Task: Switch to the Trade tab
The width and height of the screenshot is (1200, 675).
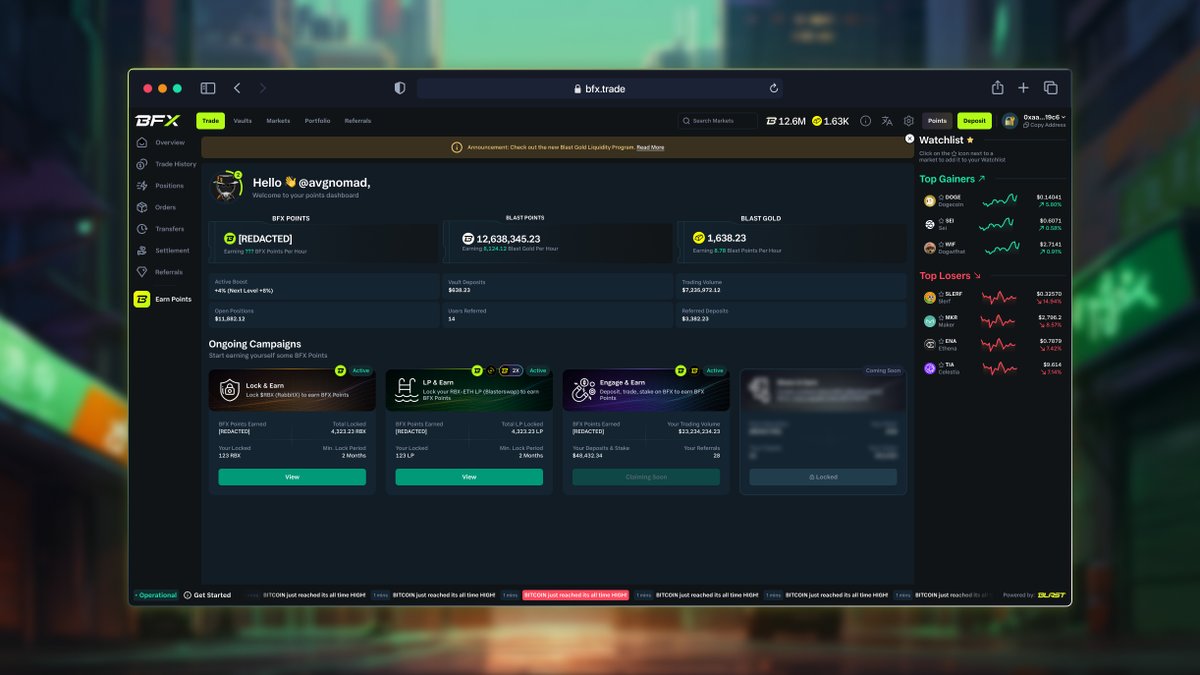Action: [210, 121]
